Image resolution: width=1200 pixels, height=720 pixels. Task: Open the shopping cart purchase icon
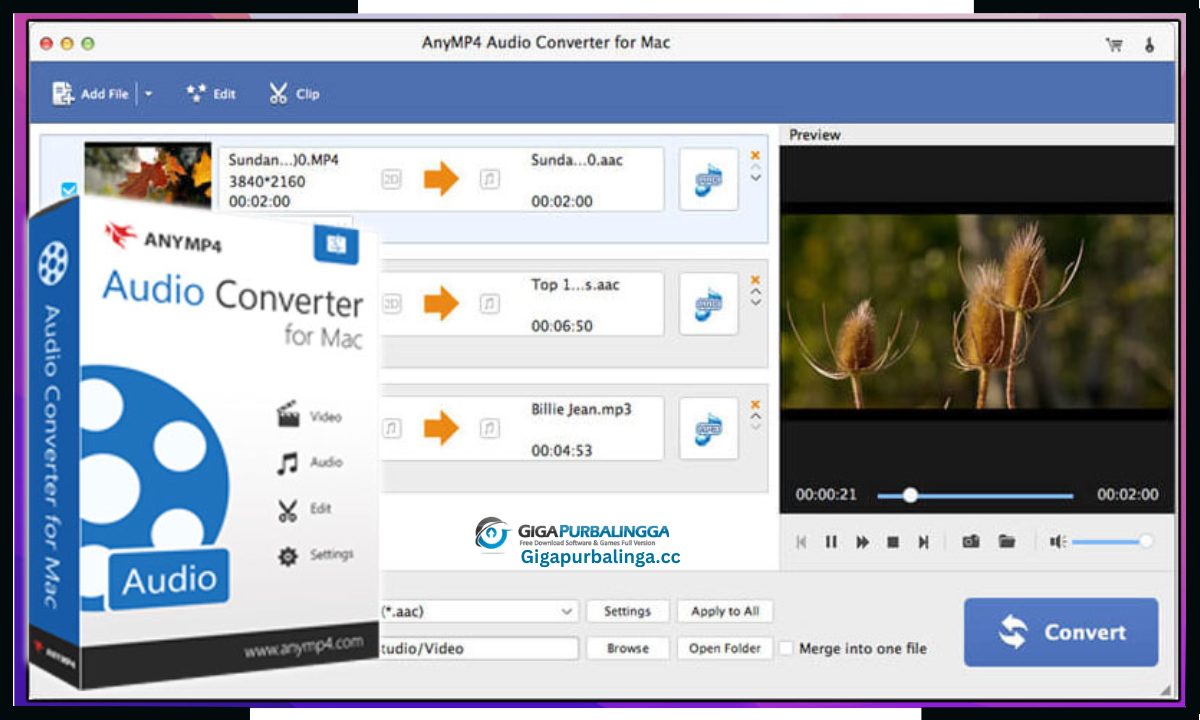point(1114,44)
